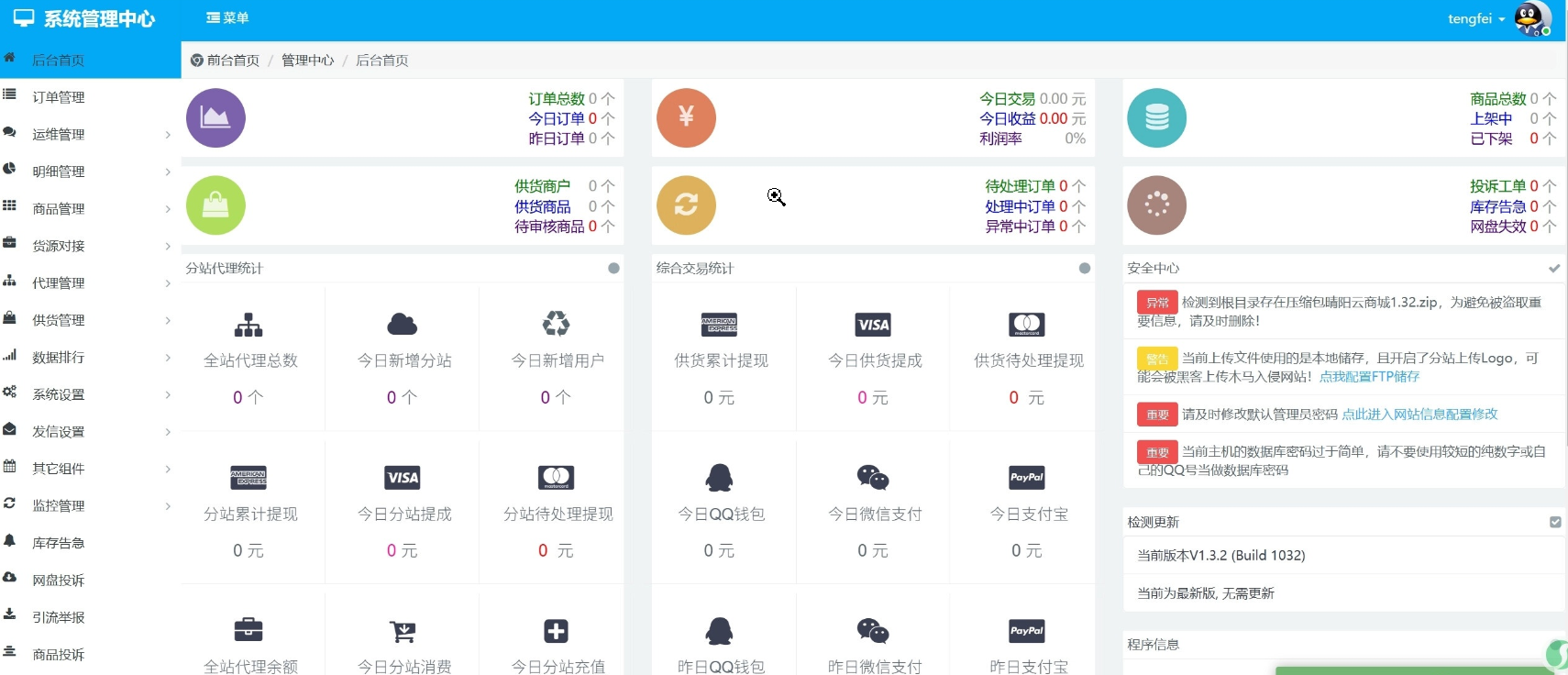Toggle the 菜单 button in top bar
Viewport: 1568px width, 675px height.
(x=227, y=18)
